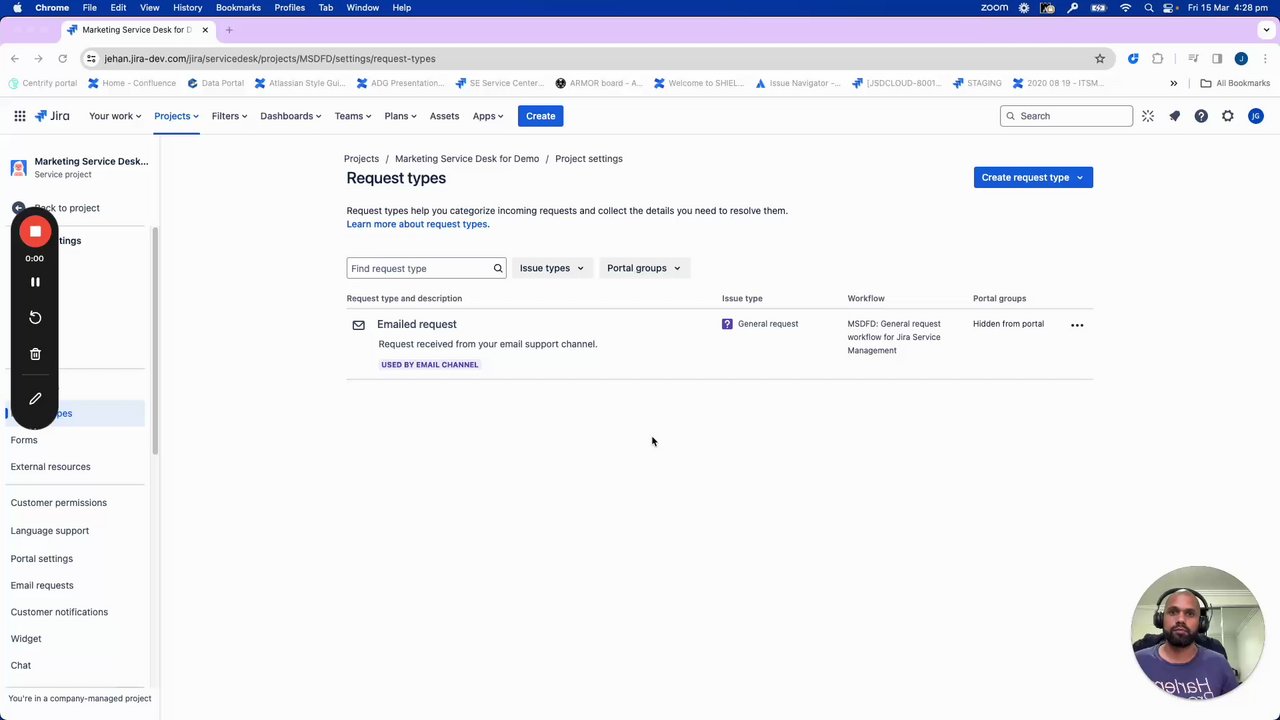Expand the Teams dropdown
Screen dimensions: 1280x720
click(x=353, y=116)
